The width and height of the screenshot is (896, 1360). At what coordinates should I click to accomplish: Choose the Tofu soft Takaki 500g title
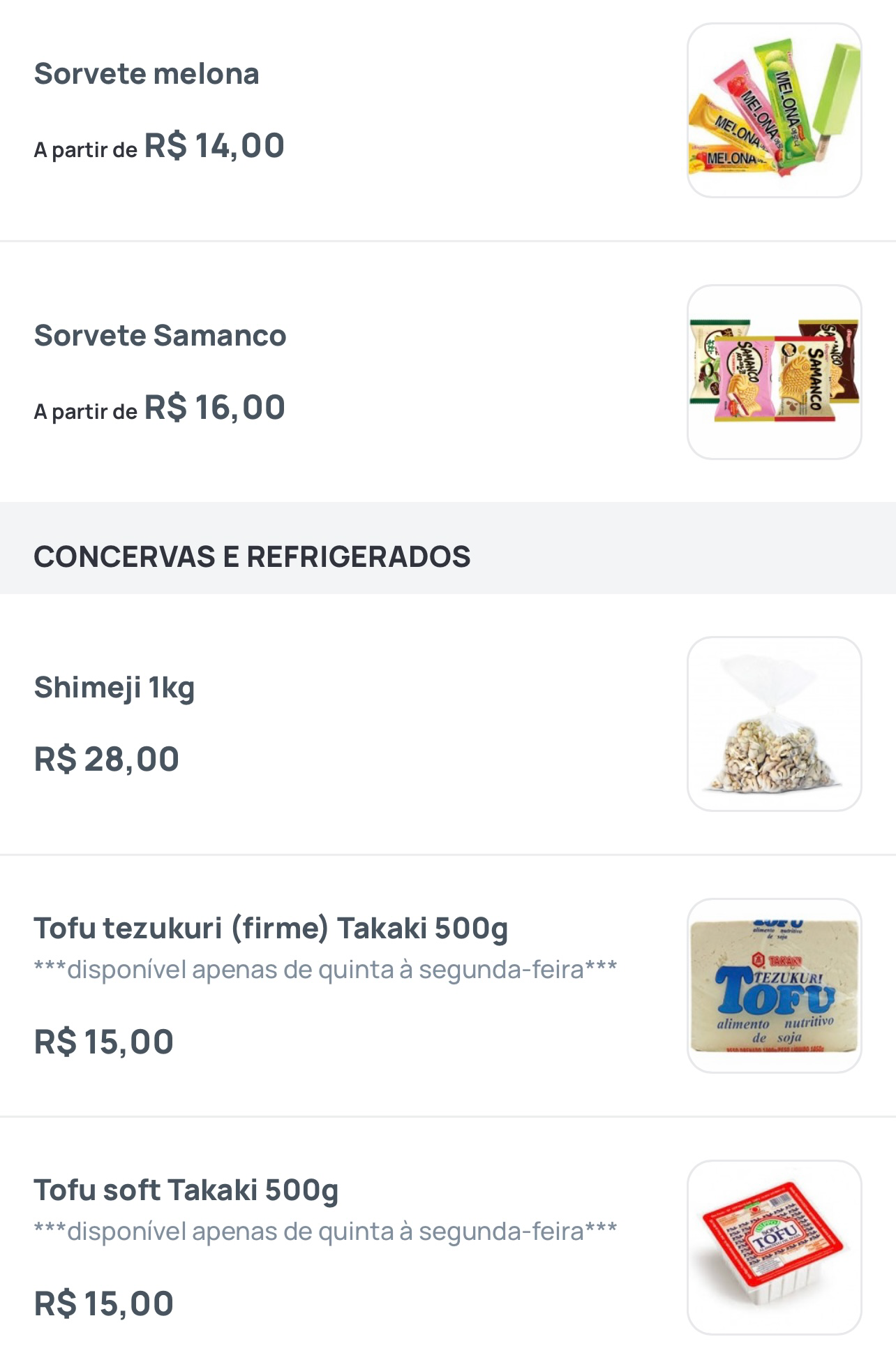(186, 1190)
